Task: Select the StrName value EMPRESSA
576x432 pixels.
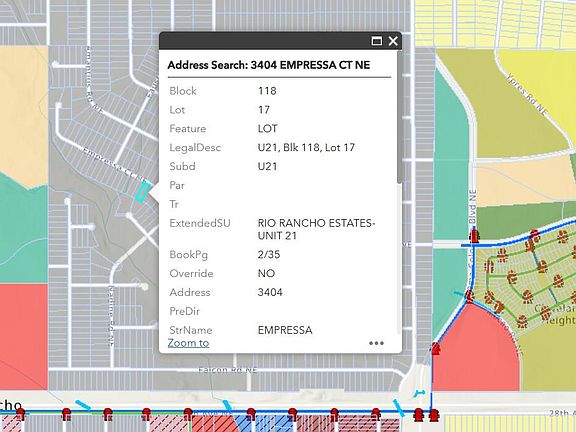Action: (285, 330)
